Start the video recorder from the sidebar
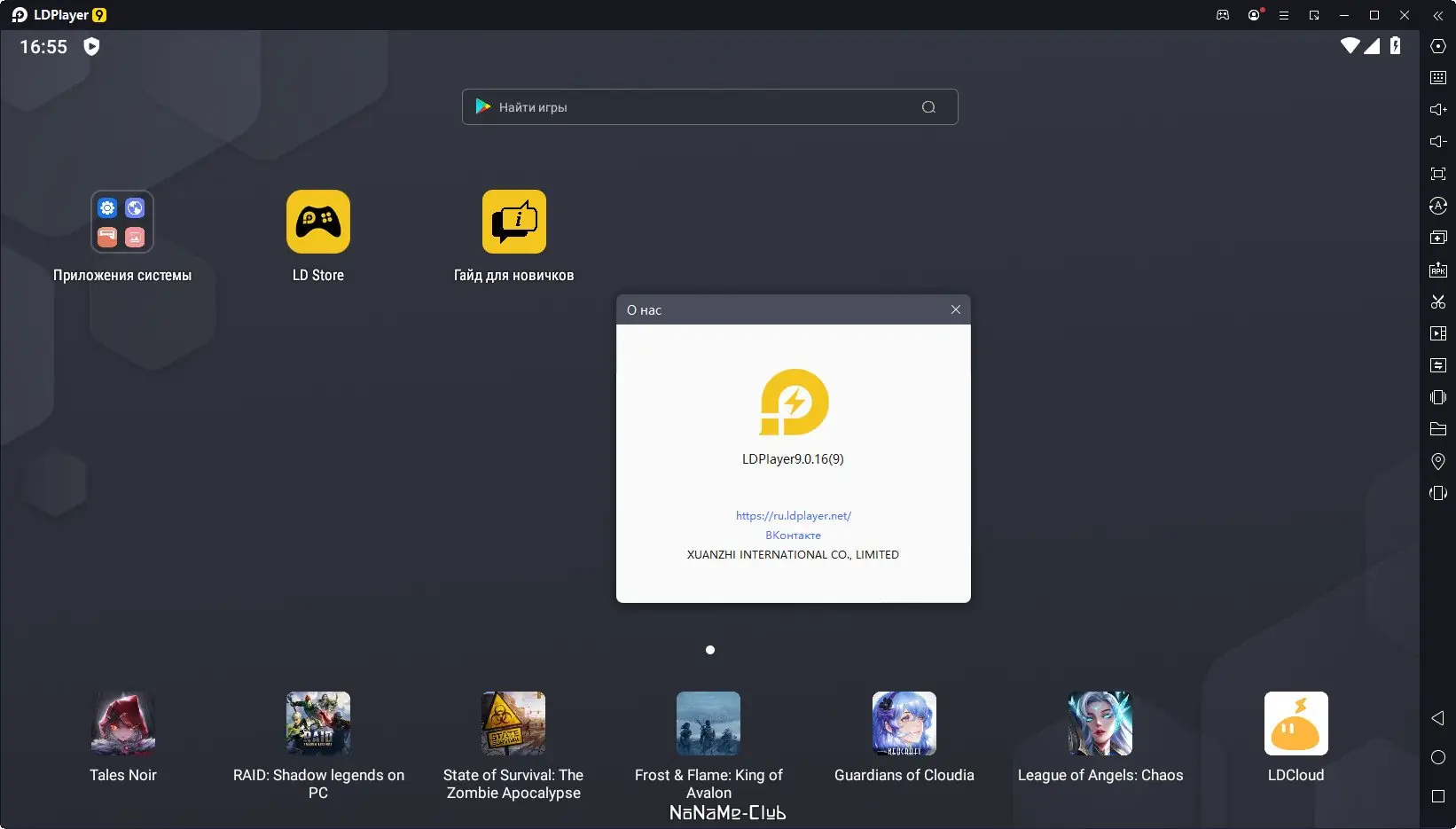This screenshot has height=829, width=1456. pyautogui.click(x=1438, y=333)
